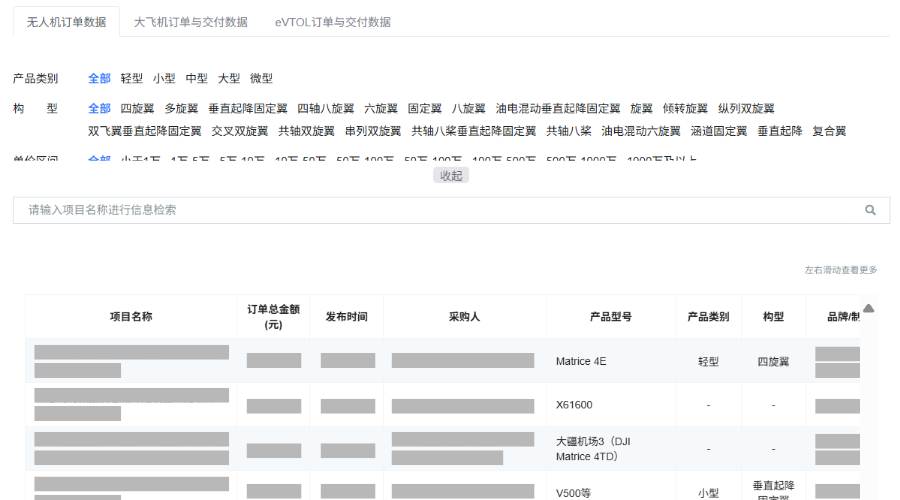
Task: Choose 四旋翼 configuration filter
Action: (x=137, y=108)
